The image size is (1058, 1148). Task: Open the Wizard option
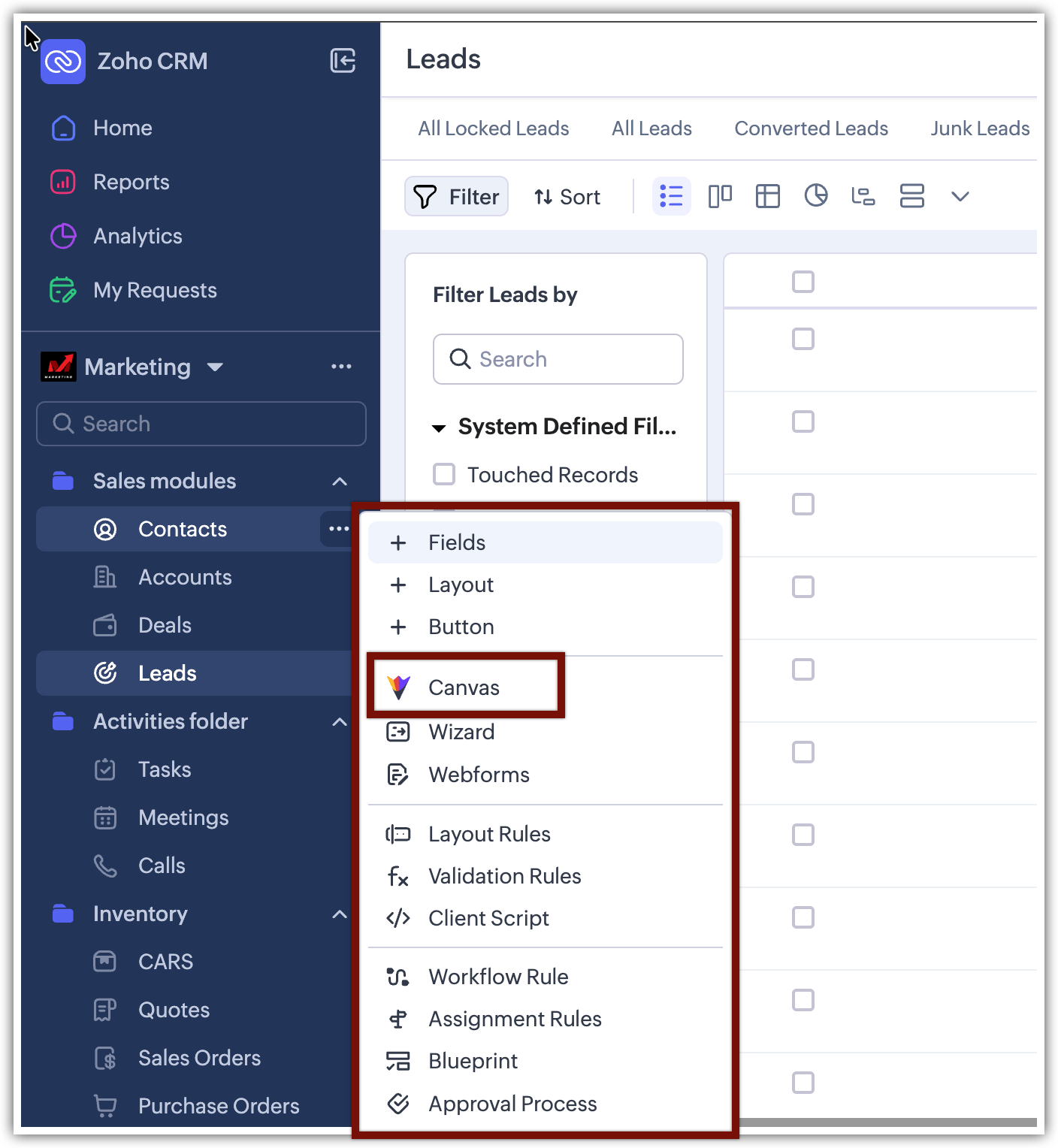pyautogui.click(x=461, y=732)
